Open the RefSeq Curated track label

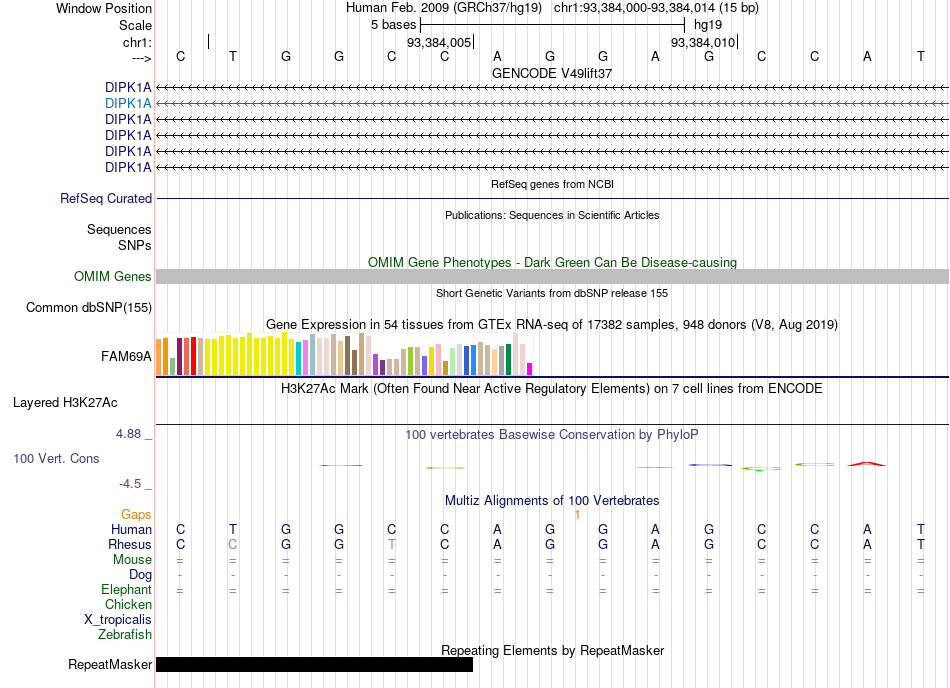coord(106,199)
